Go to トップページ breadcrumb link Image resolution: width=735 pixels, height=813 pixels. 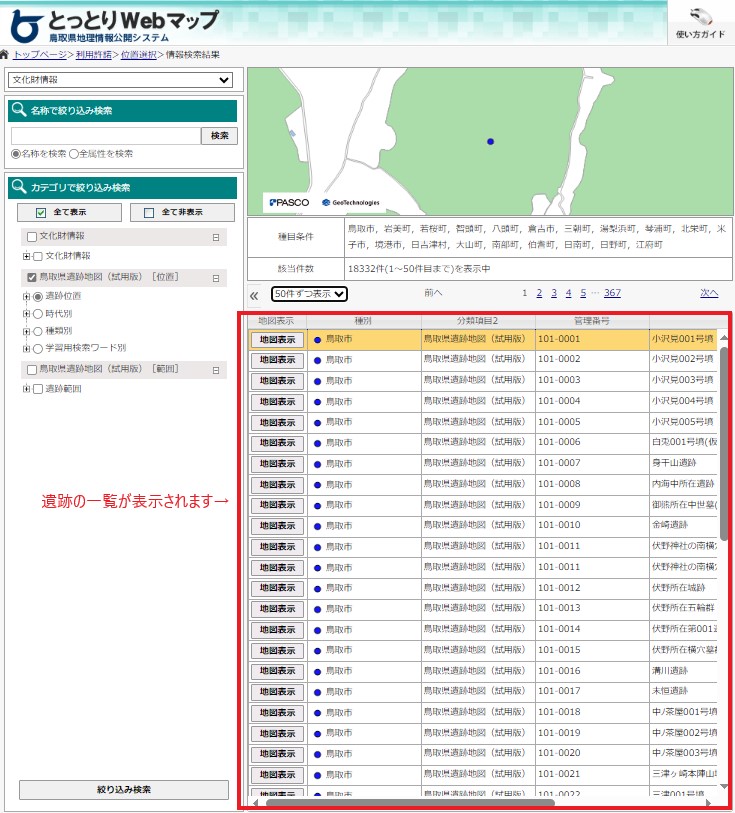pyautogui.click(x=40, y=54)
